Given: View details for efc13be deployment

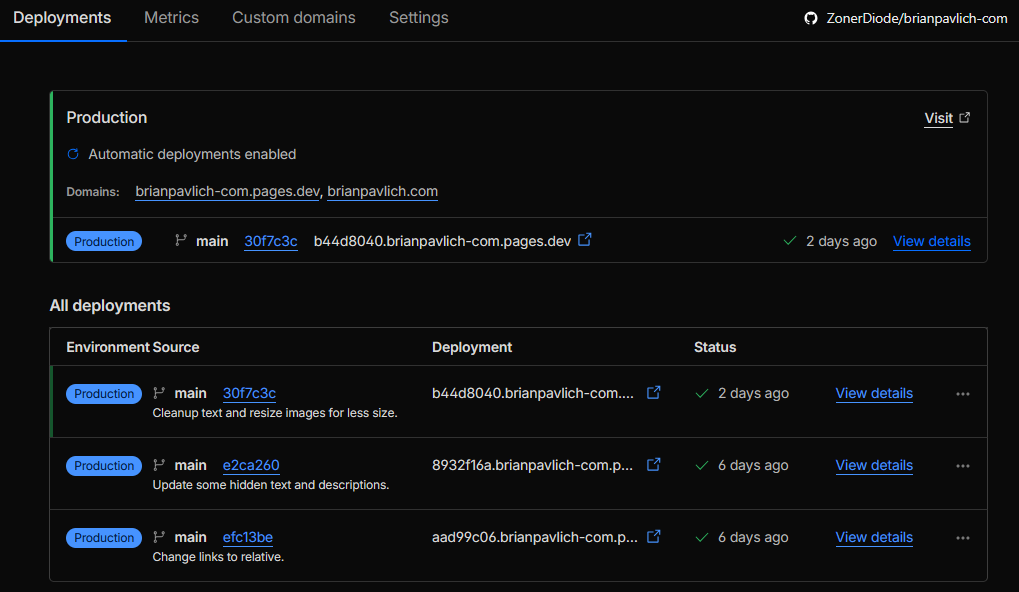Looking at the screenshot, I should coord(874,537).
